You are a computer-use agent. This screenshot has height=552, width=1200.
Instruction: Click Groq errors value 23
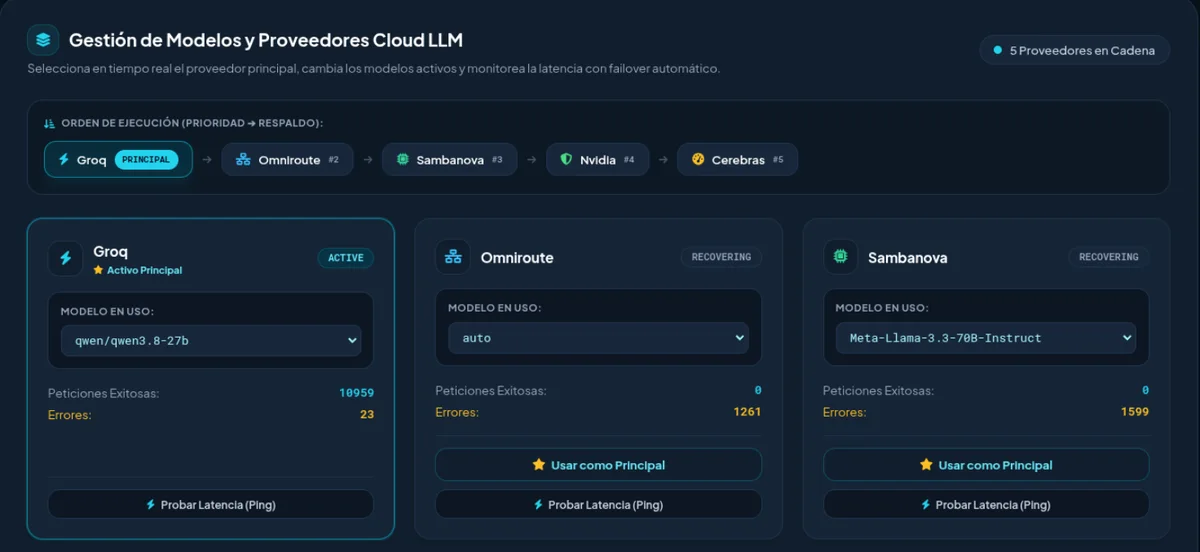367,414
